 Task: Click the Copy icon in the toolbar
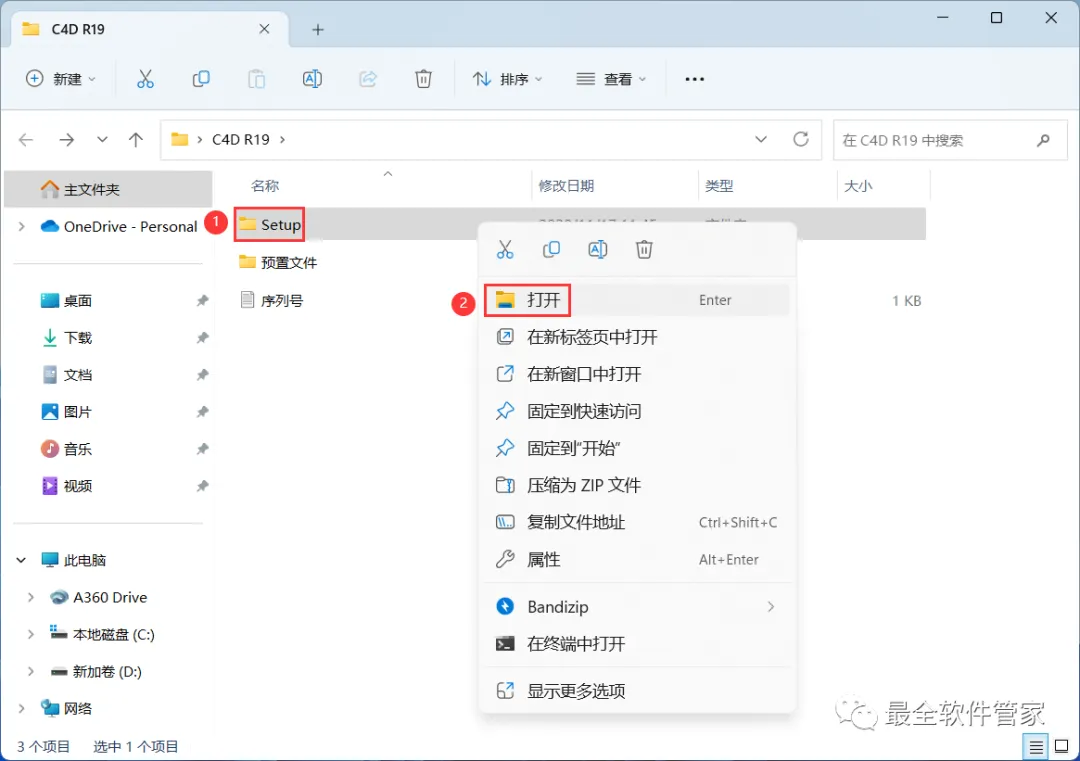pyautogui.click(x=201, y=79)
